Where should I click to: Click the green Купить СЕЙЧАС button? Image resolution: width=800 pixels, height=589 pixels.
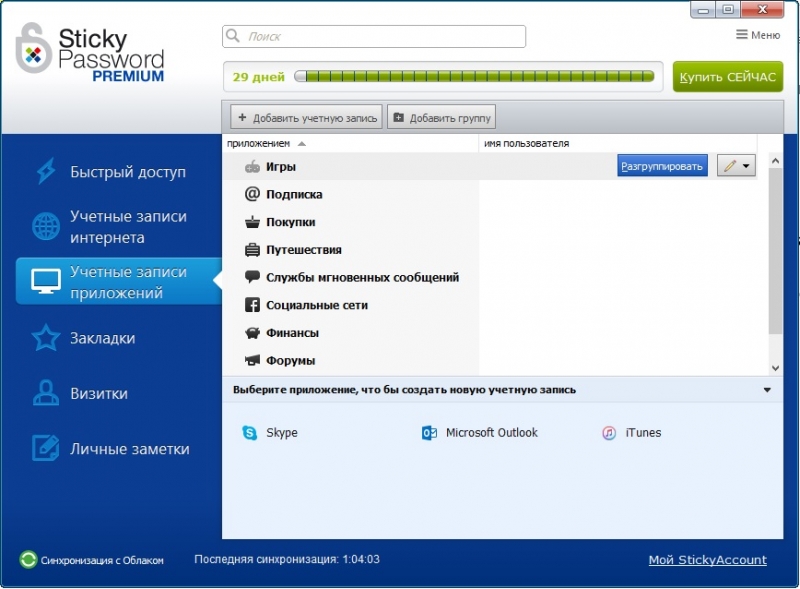pos(728,77)
